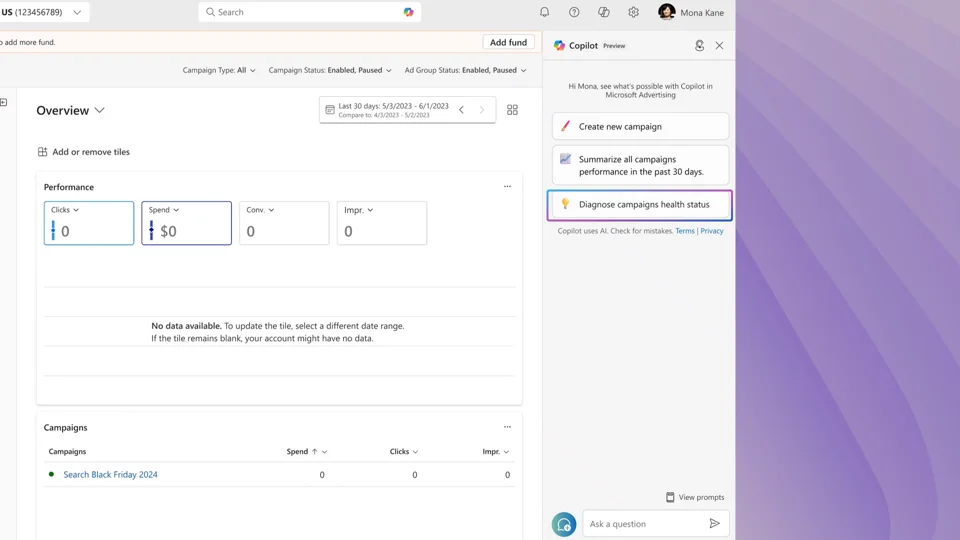Screen dimensions: 960x540
Task: Change the Spend metric dropdown
Action: click(164, 209)
